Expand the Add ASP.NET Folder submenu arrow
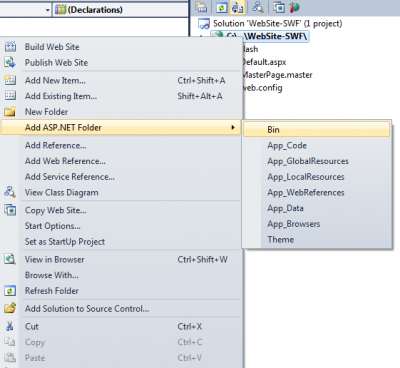Screen dimensions: 400x368 (233, 127)
